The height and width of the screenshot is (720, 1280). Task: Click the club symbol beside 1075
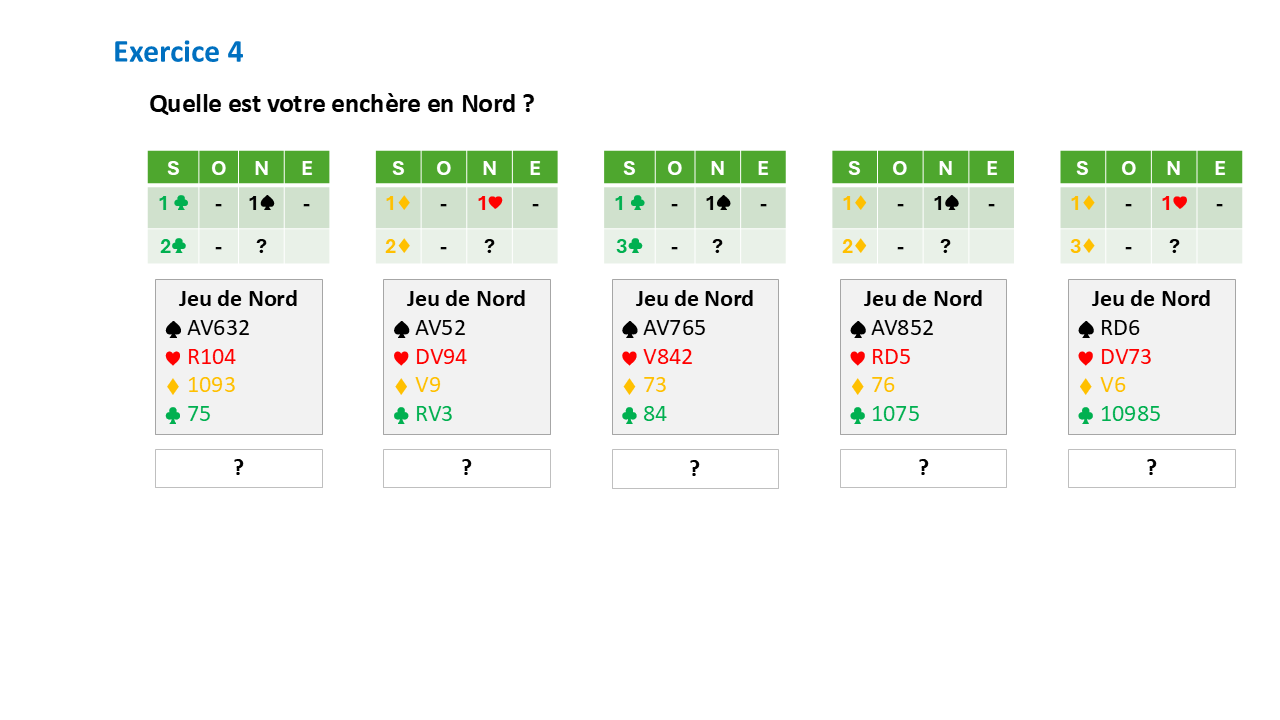point(857,415)
